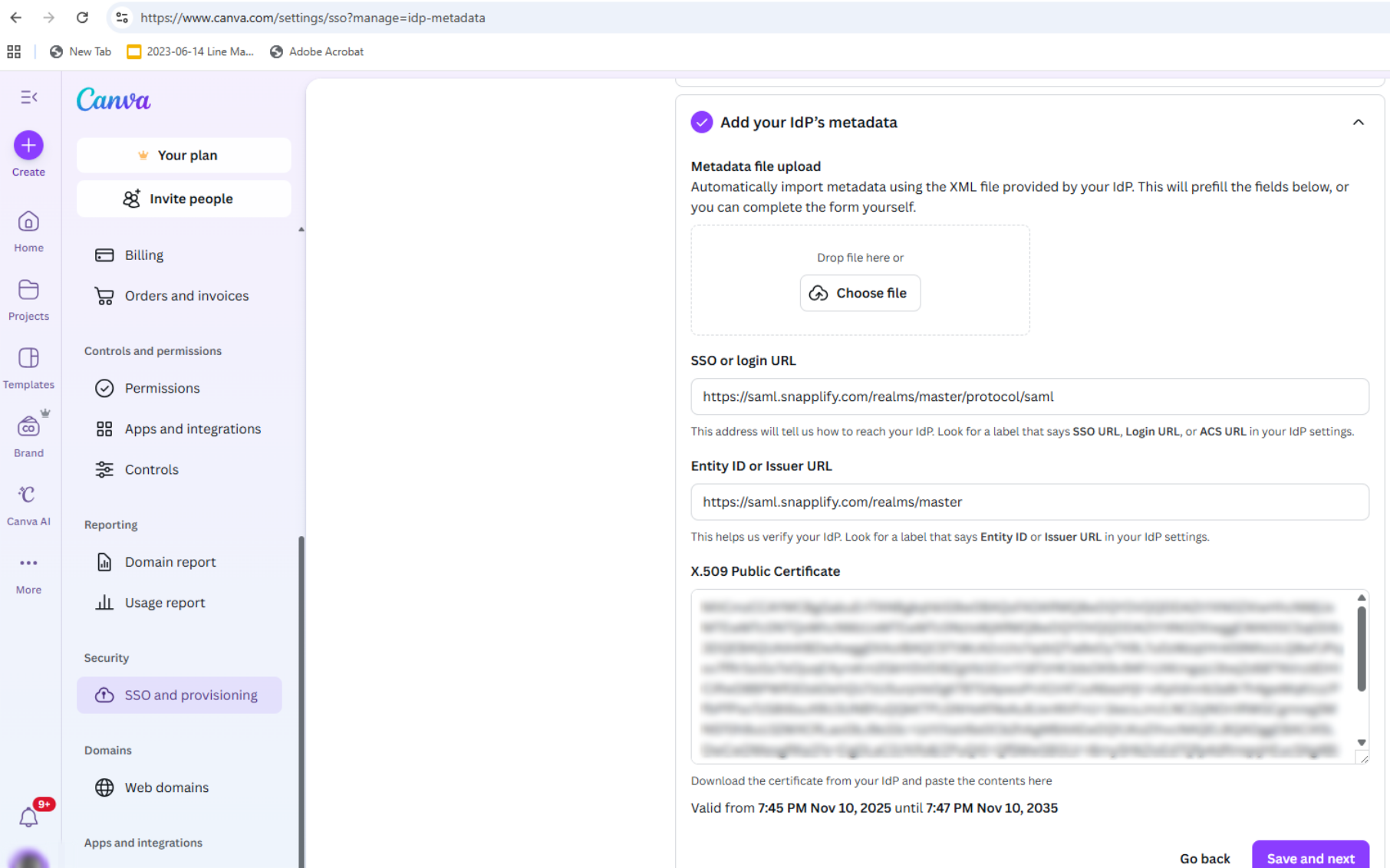Click the Billing card icon
The image size is (1390, 868).
point(104,255)
